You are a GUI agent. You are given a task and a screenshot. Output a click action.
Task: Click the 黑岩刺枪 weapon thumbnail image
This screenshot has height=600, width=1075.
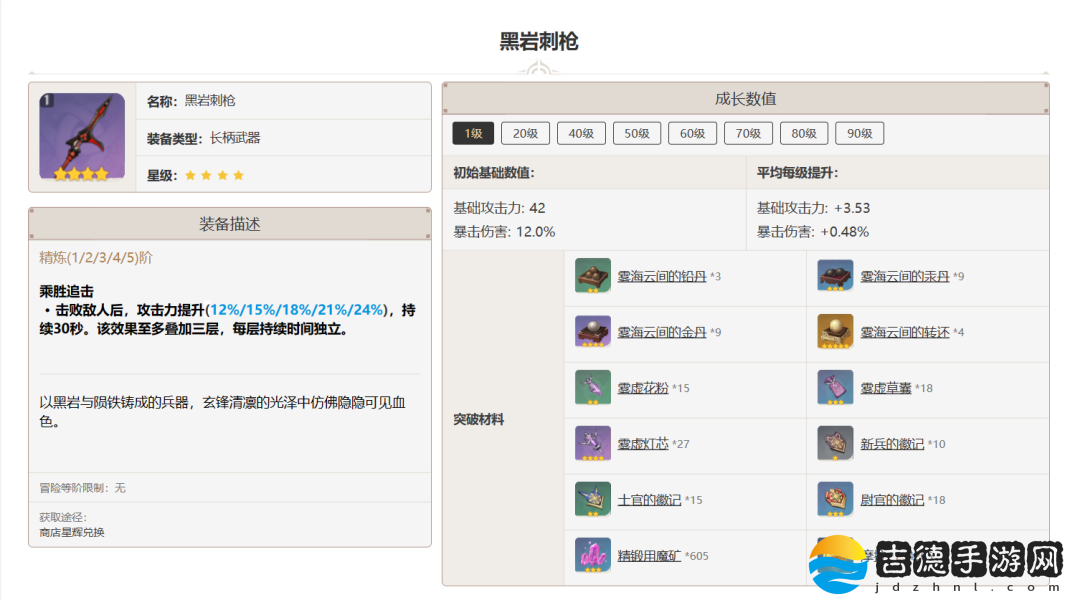pos(82,137)
